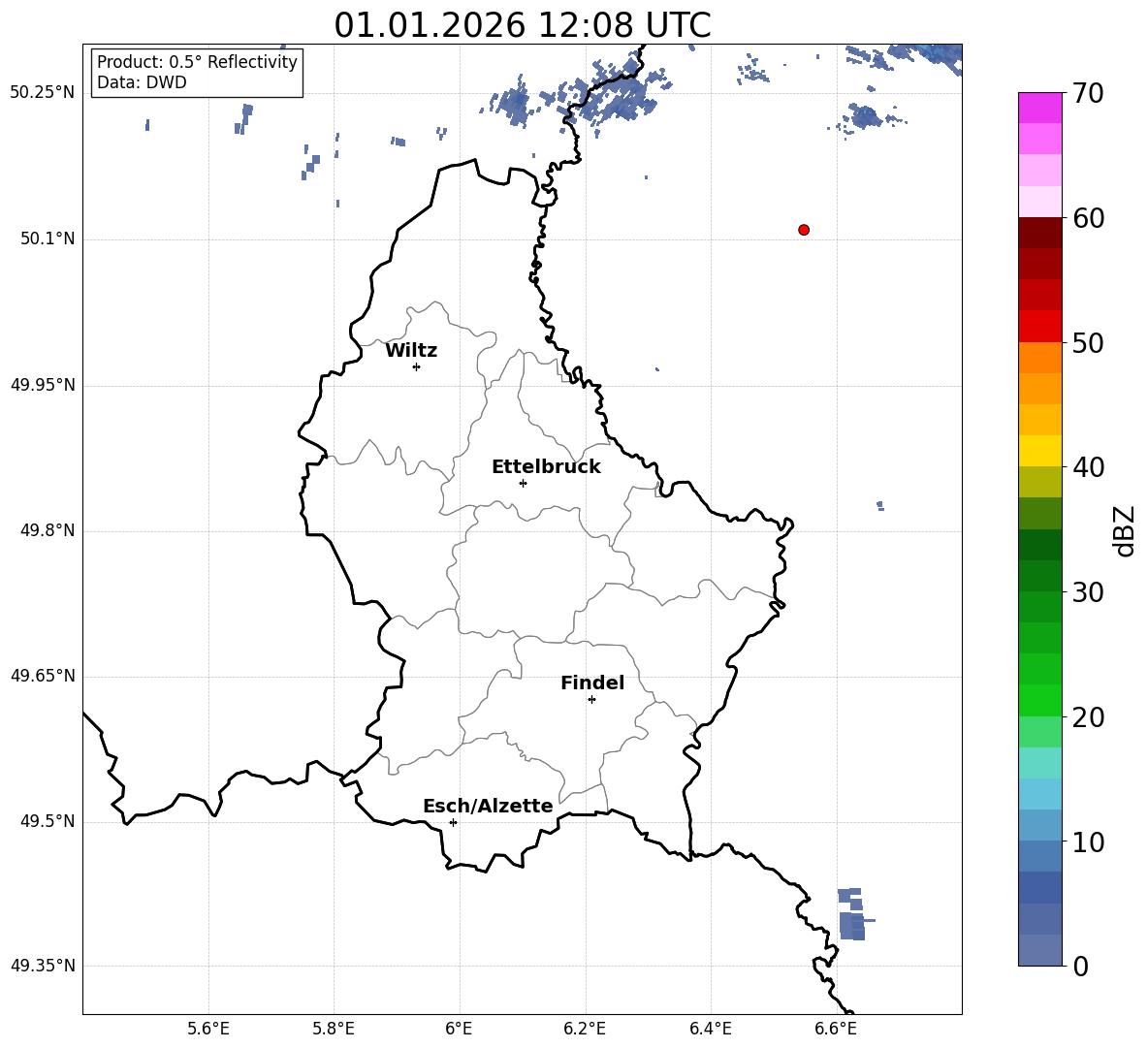1148x1048 pixels.
Task: Click the 10 value on the colorbar
Action: pyautogui.click(x=1087, y=842)
